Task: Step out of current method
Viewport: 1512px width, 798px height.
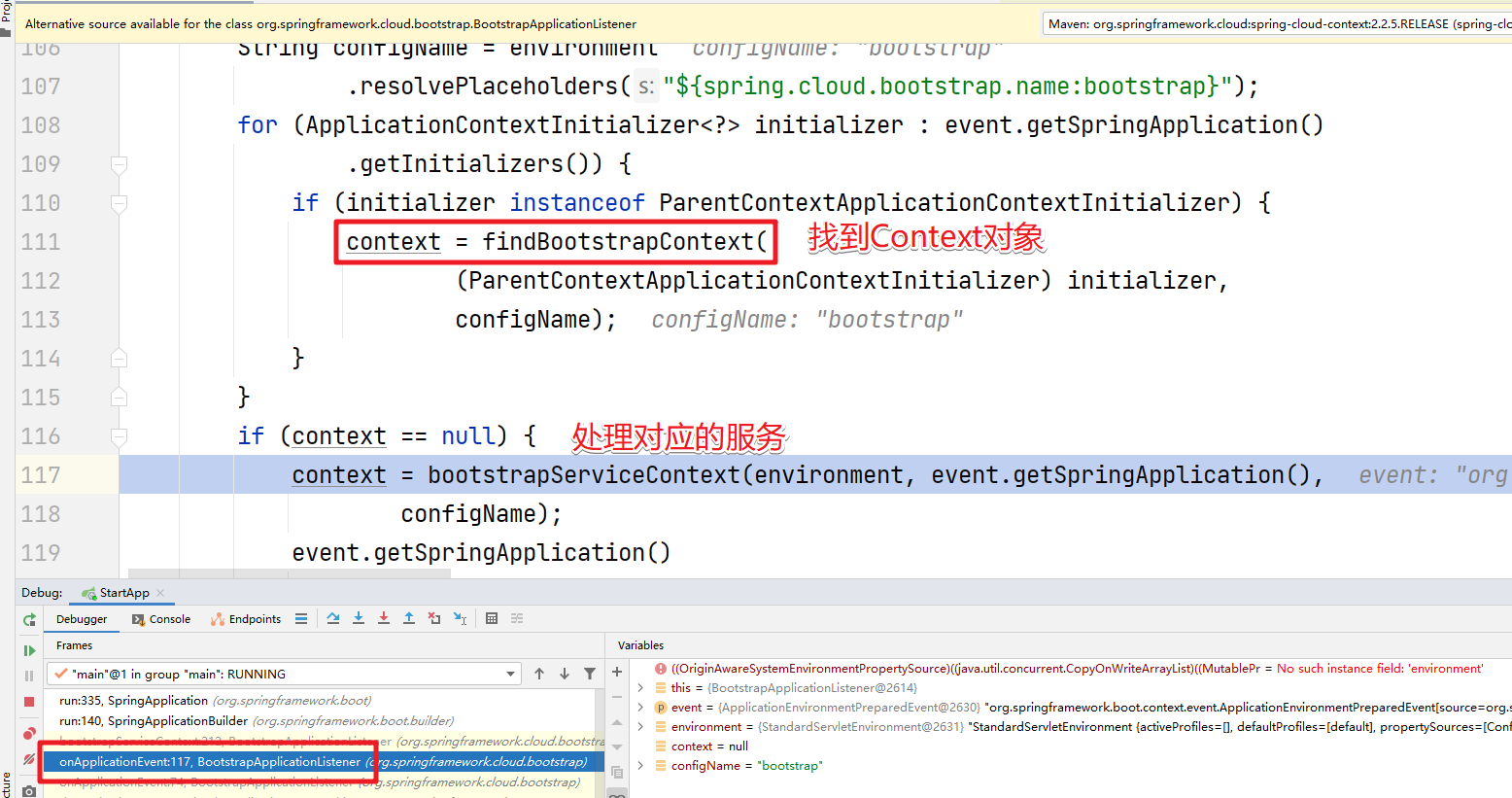Action: tap(409, 618)
